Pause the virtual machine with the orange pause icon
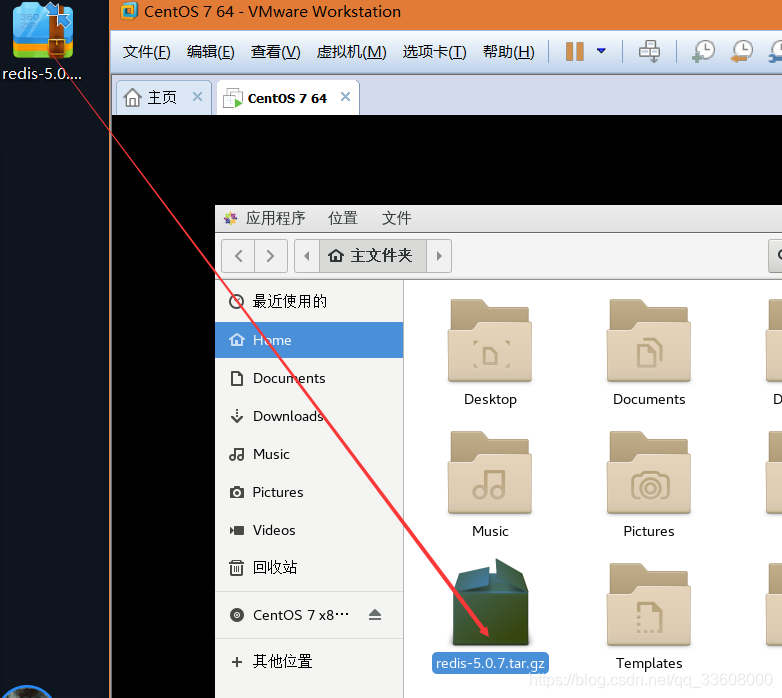782x698 pixels. 575,51
